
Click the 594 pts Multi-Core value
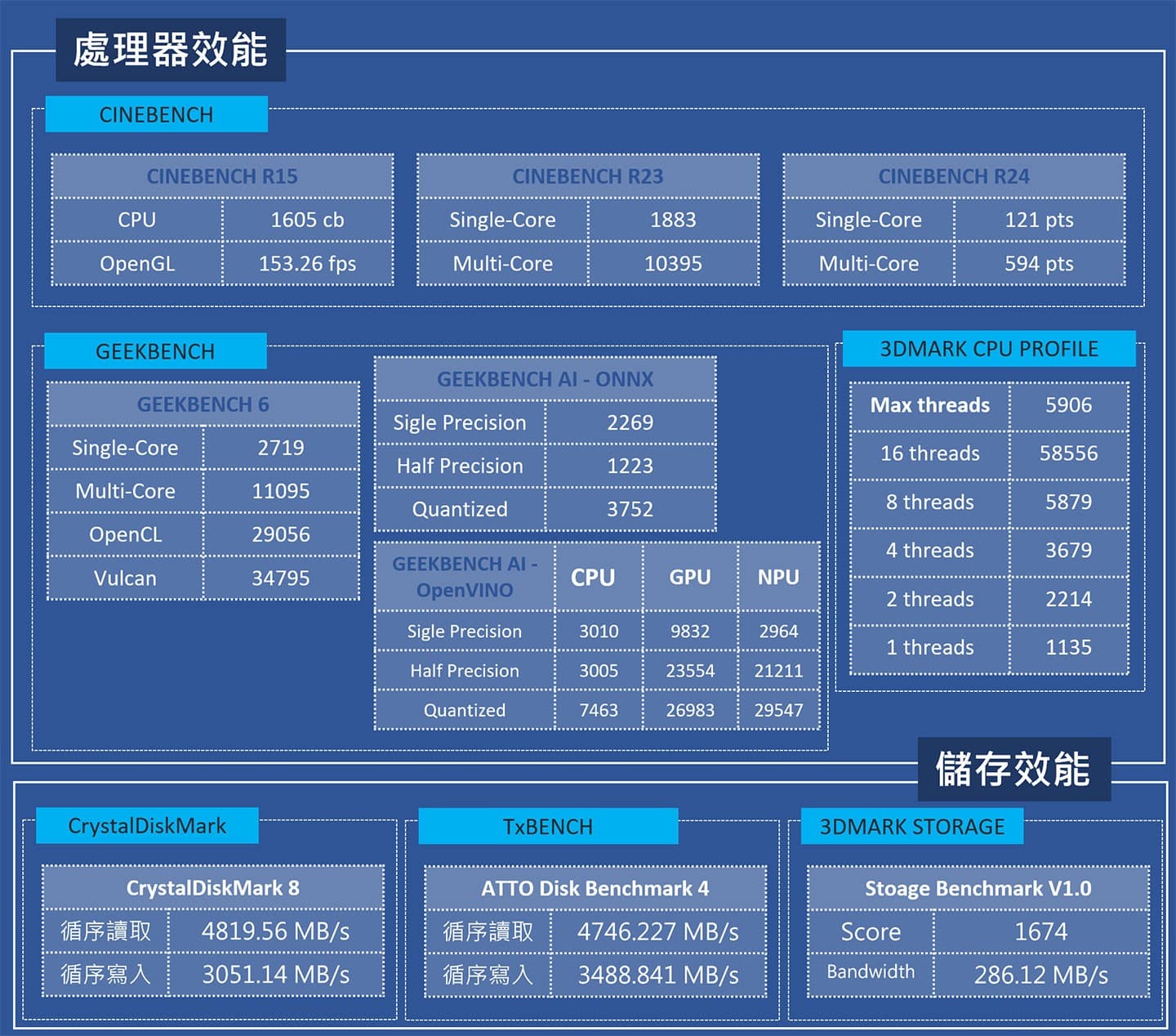[1039, 264]
